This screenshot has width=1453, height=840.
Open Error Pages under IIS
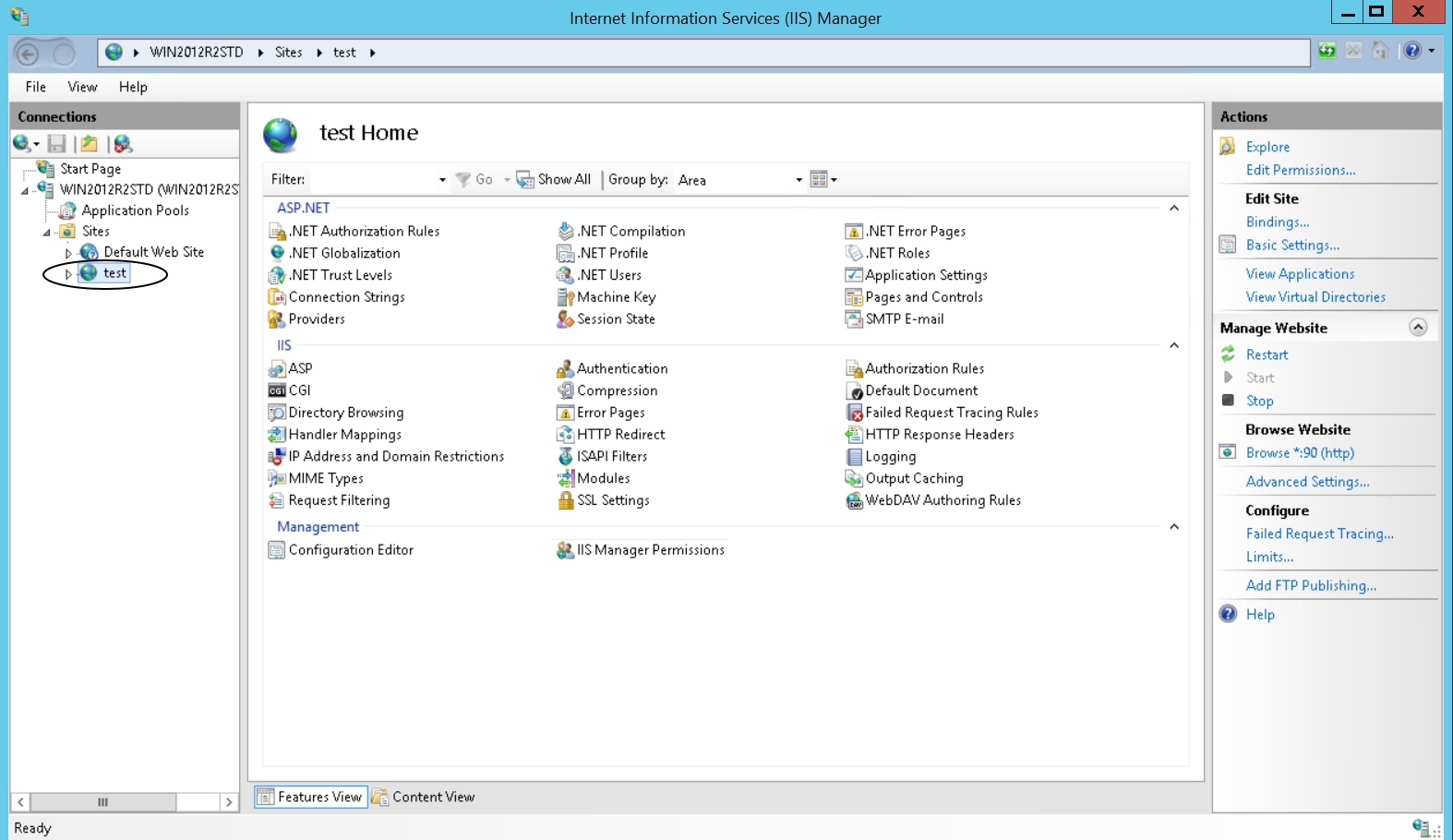coord(601,413)
